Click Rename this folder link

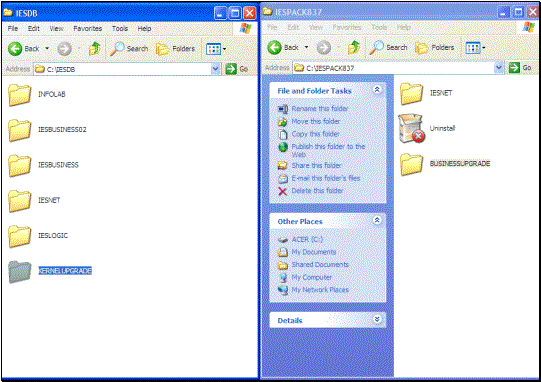319,109
